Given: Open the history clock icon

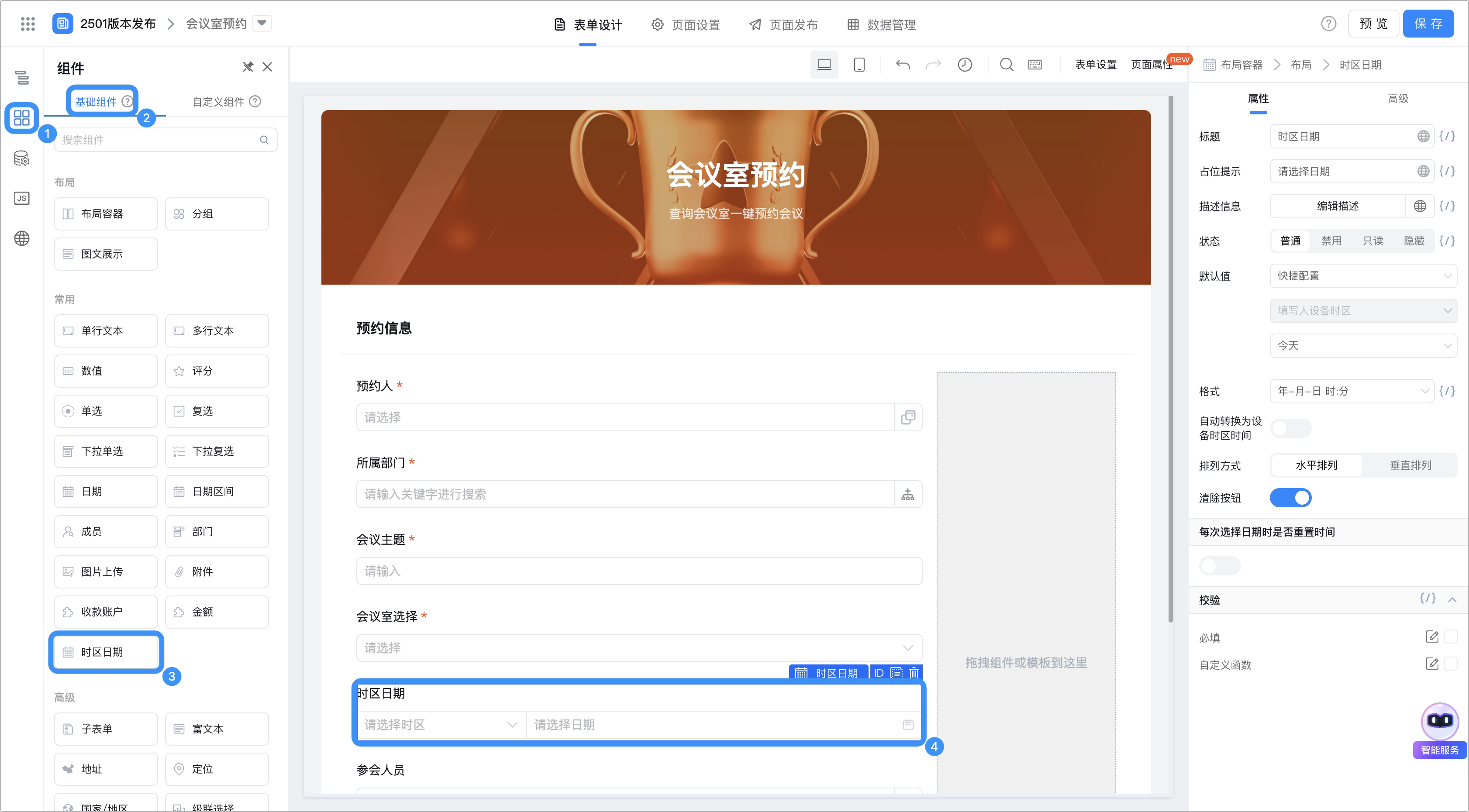Looking at the screenshot, I should point(965,65).
